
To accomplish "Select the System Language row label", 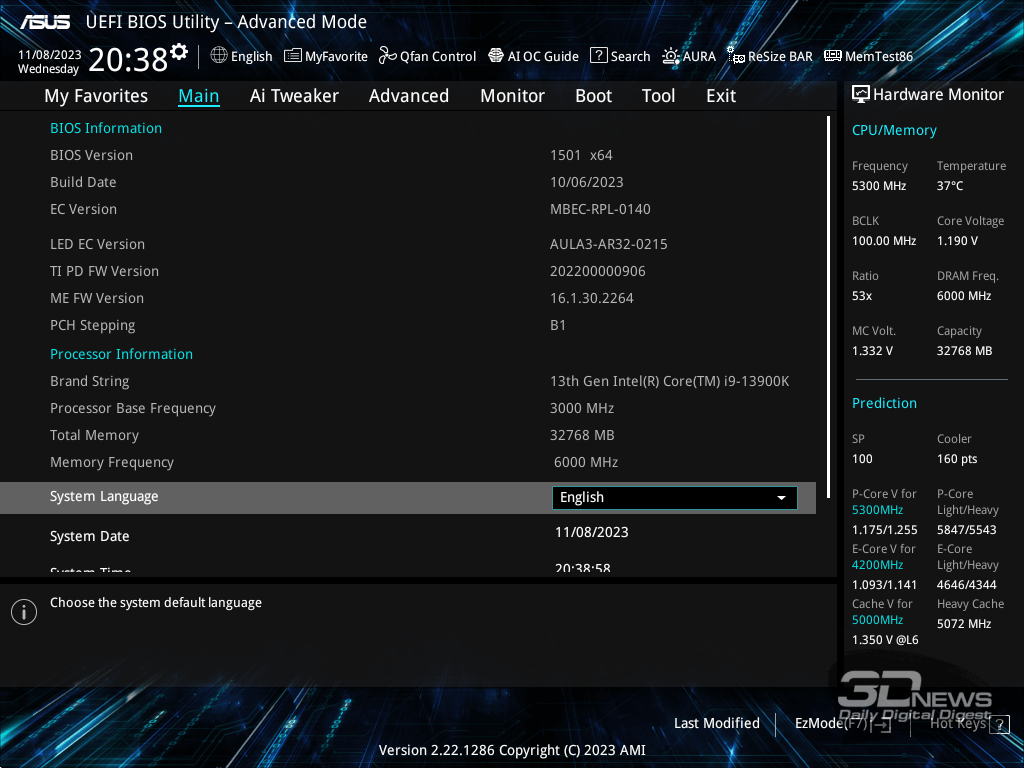I will click(104, 497).
